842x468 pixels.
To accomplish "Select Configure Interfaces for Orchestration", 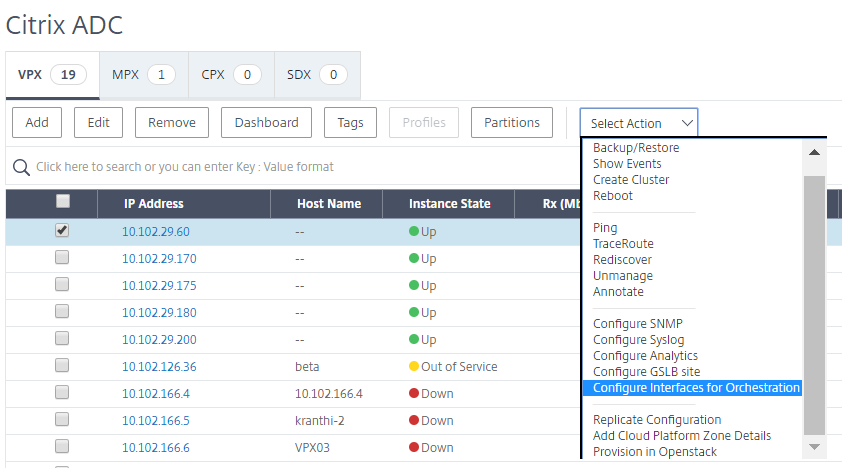I will pyautogui.click(x=693, y=387).
